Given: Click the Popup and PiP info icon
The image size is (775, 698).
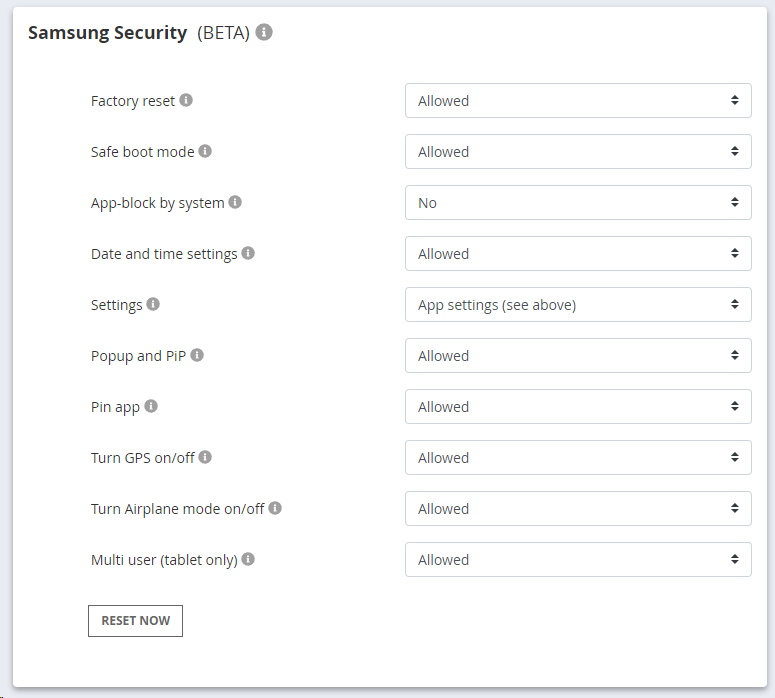Looking at the screenshot, I should 197,355.
